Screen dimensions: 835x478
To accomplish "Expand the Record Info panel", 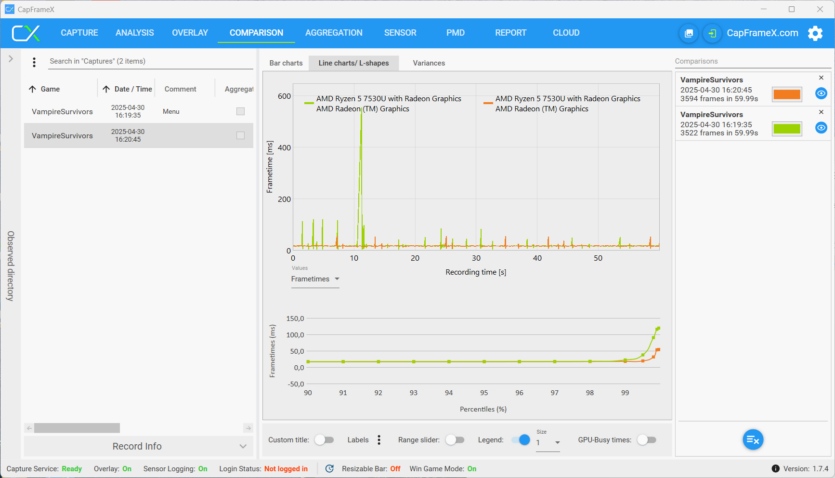I will [x=138, y=446].
